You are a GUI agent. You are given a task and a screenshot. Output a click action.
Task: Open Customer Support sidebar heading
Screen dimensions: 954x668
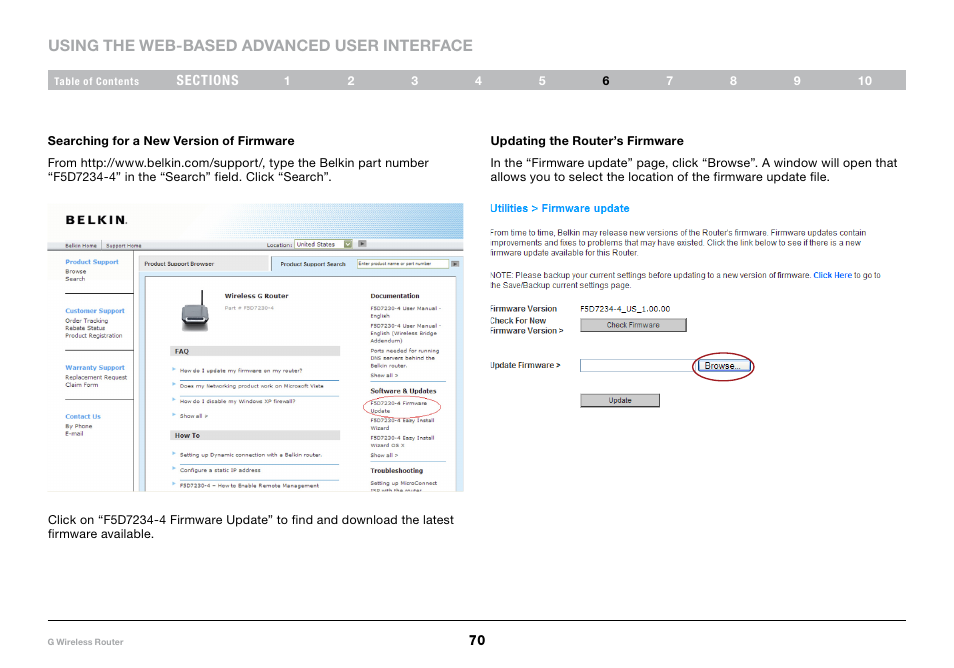click(x=95, y=310)
